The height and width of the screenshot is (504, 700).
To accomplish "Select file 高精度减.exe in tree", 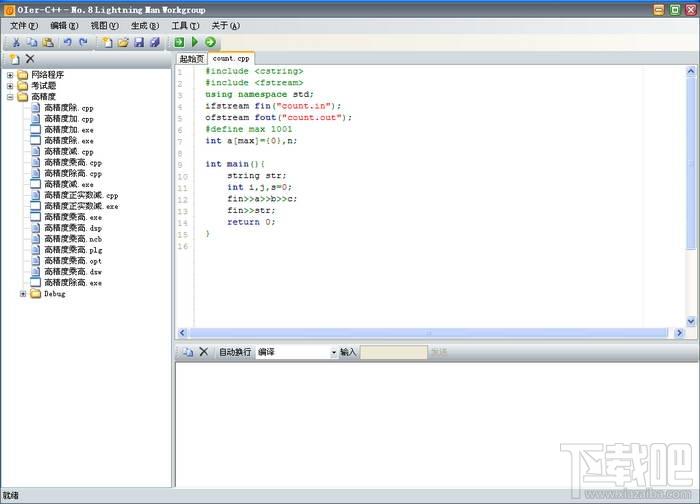I will (69, 184).
